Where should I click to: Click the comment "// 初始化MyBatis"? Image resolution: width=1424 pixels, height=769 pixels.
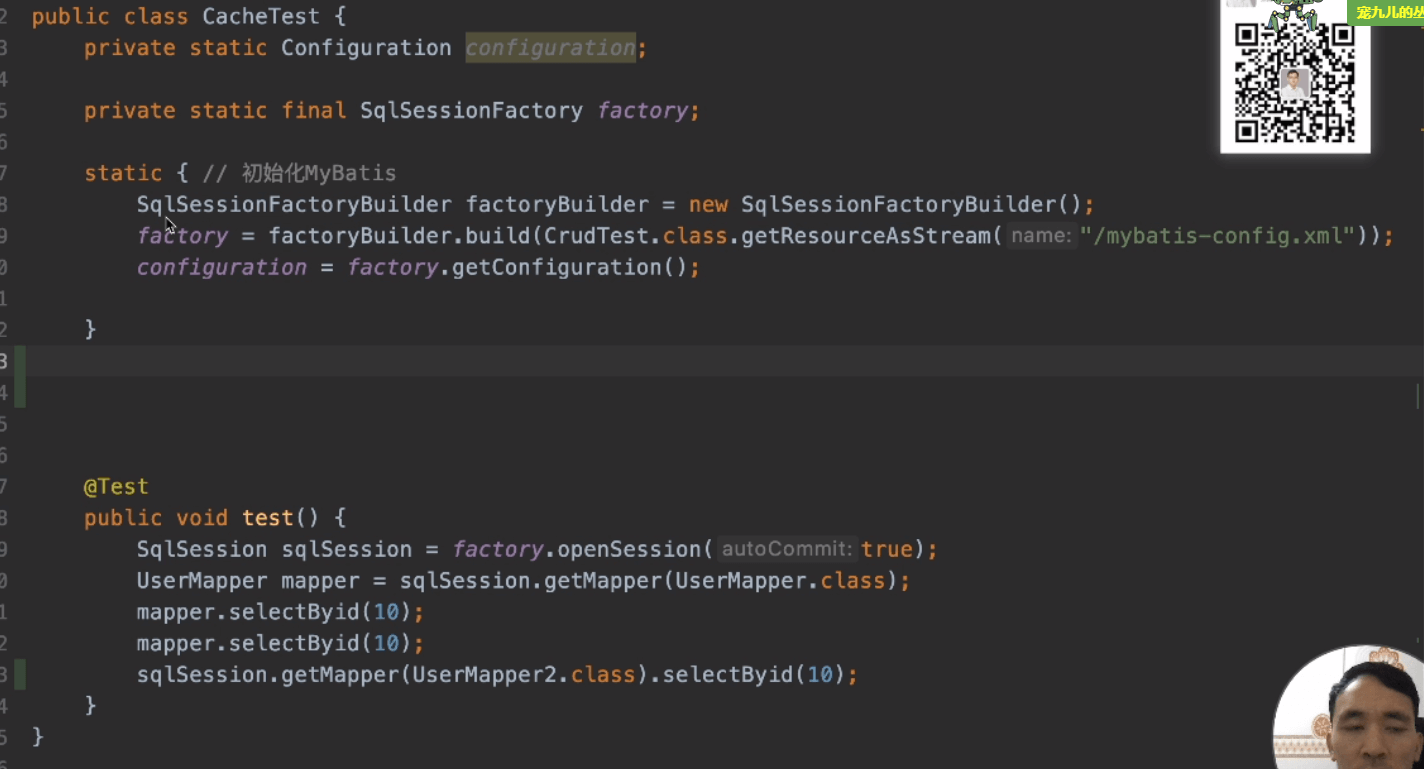[x=300, y=173]
